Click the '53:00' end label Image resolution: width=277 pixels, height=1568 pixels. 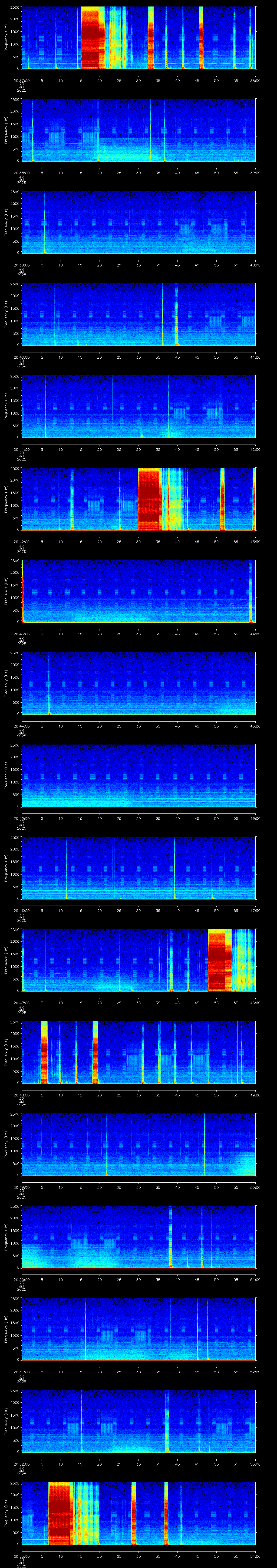point(256,1464)
